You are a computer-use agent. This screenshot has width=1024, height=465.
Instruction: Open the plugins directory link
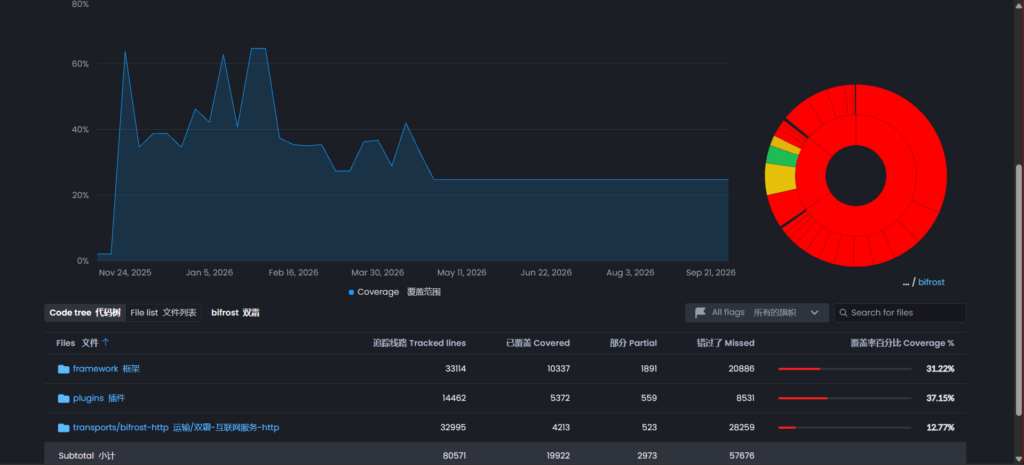coord(99,398)
